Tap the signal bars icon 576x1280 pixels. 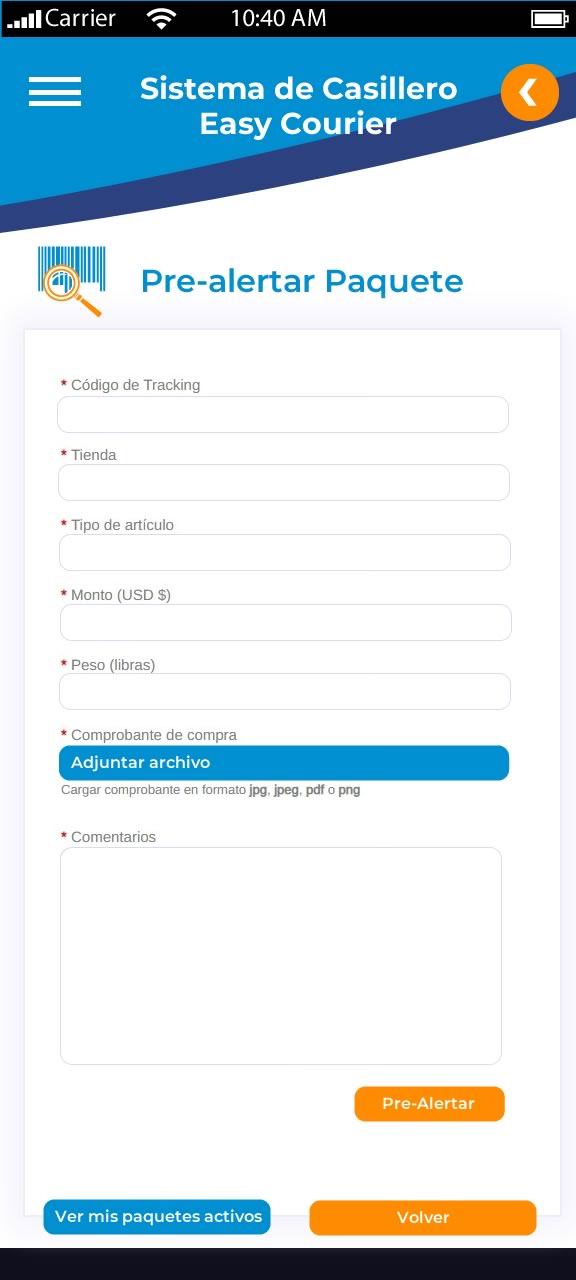click(x=24, y=18)
